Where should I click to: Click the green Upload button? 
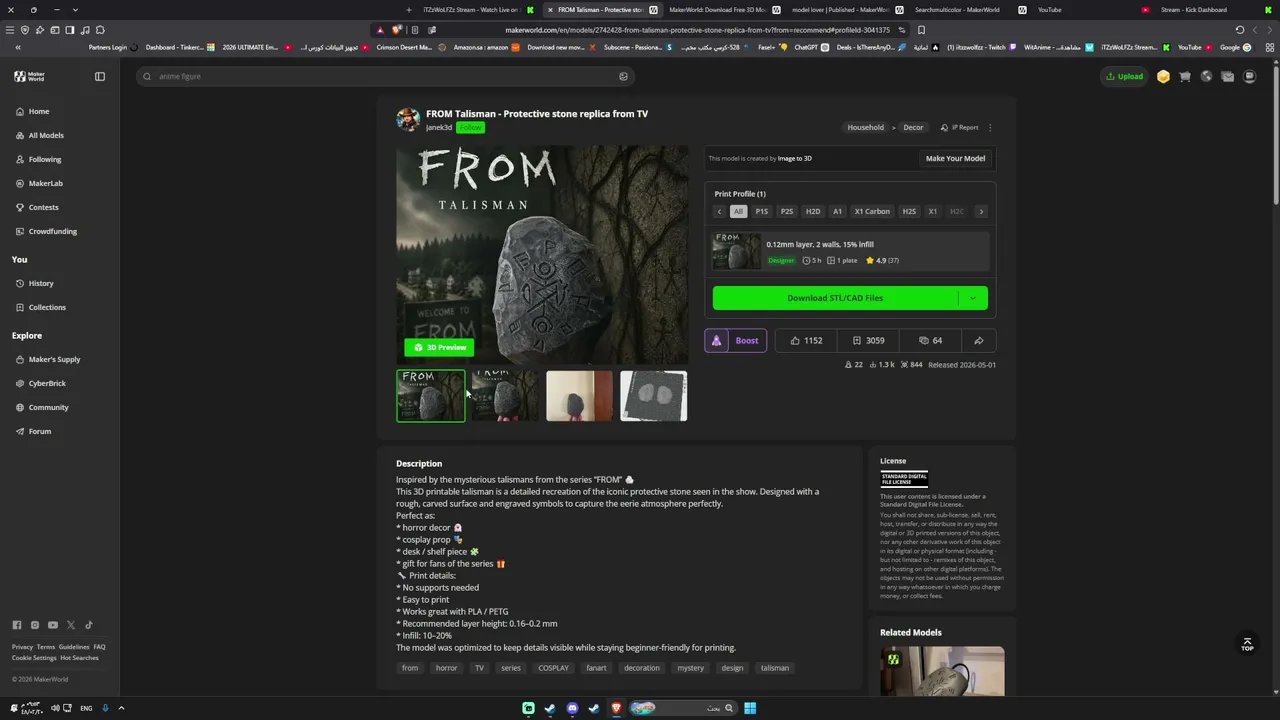coord(1124,76)
